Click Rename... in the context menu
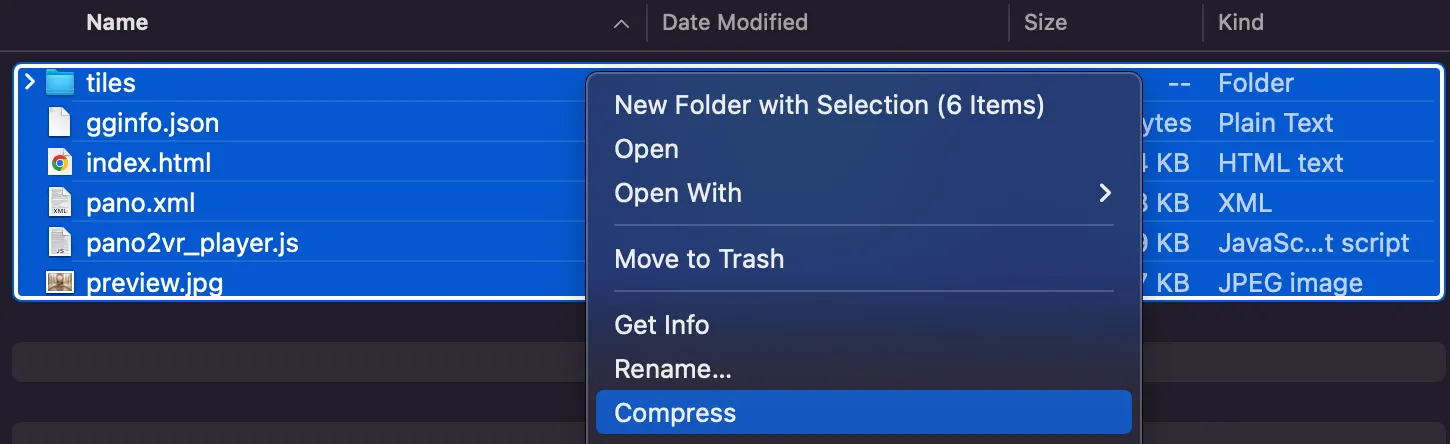The height and width of the screenshot is (444, 1450). coord(673,369)
